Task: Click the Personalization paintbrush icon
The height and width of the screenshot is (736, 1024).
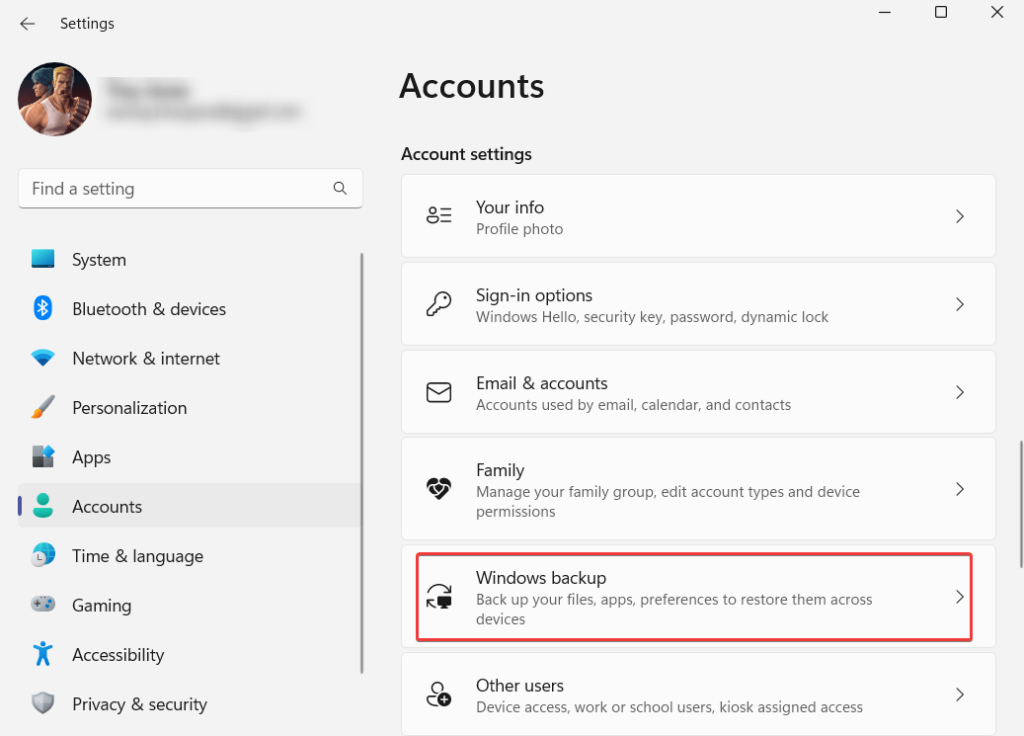Action: (x=42, y=408)
